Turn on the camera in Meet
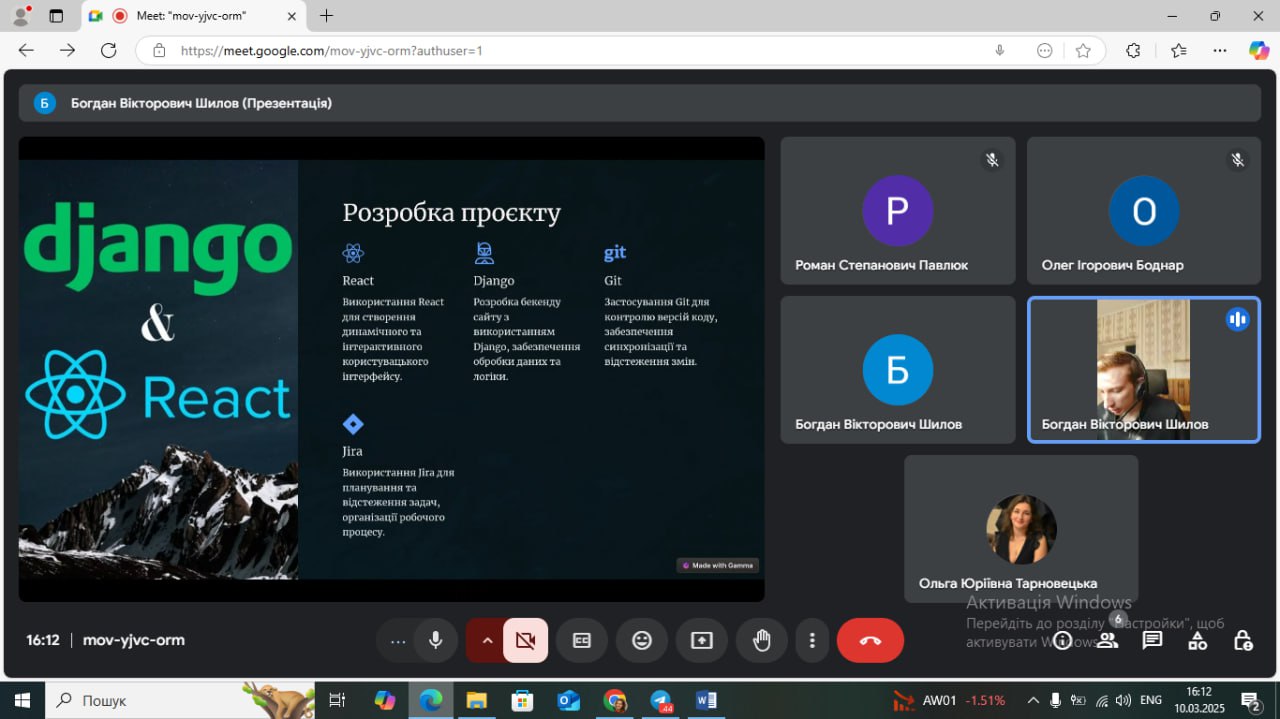 [x=525, y=640]
